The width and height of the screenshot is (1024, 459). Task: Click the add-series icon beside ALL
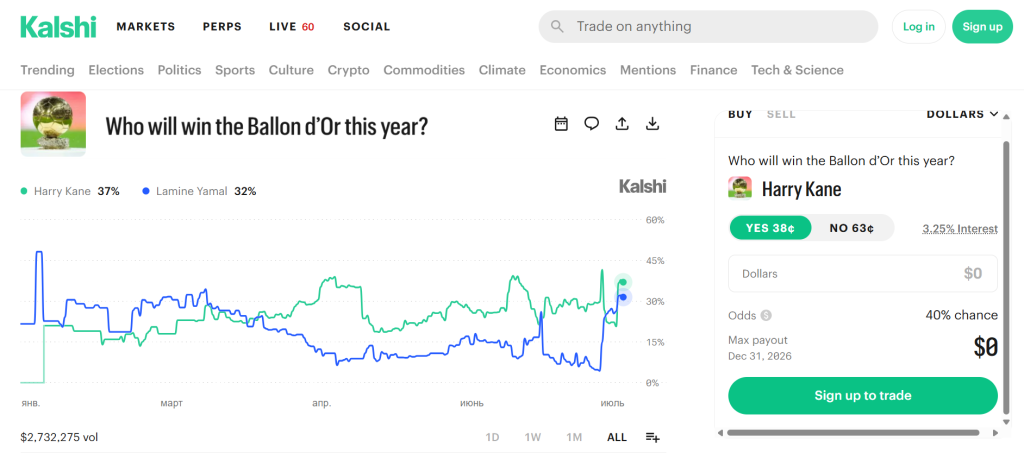coord(652,437)
